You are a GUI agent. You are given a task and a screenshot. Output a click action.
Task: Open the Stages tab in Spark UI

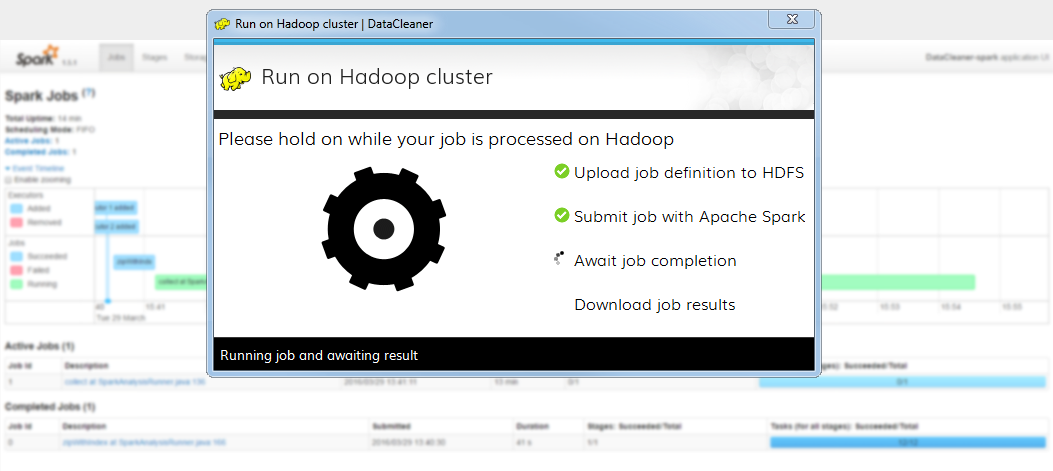pyautogui.click(x=154, y=58)
